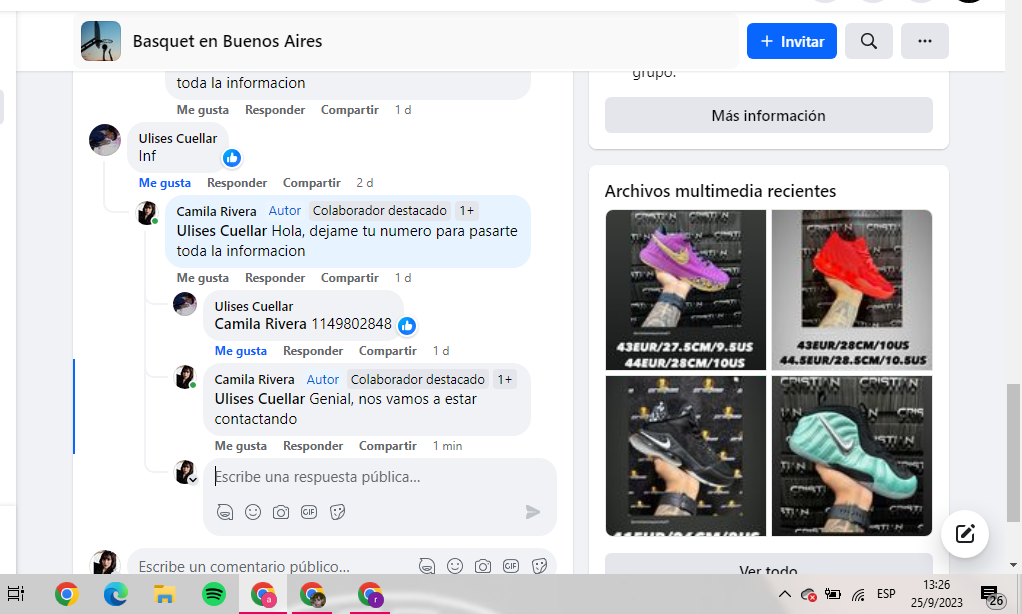Open Spotify from the Windows taskbar
1022x614 pixels.
[x=213, y=594]
